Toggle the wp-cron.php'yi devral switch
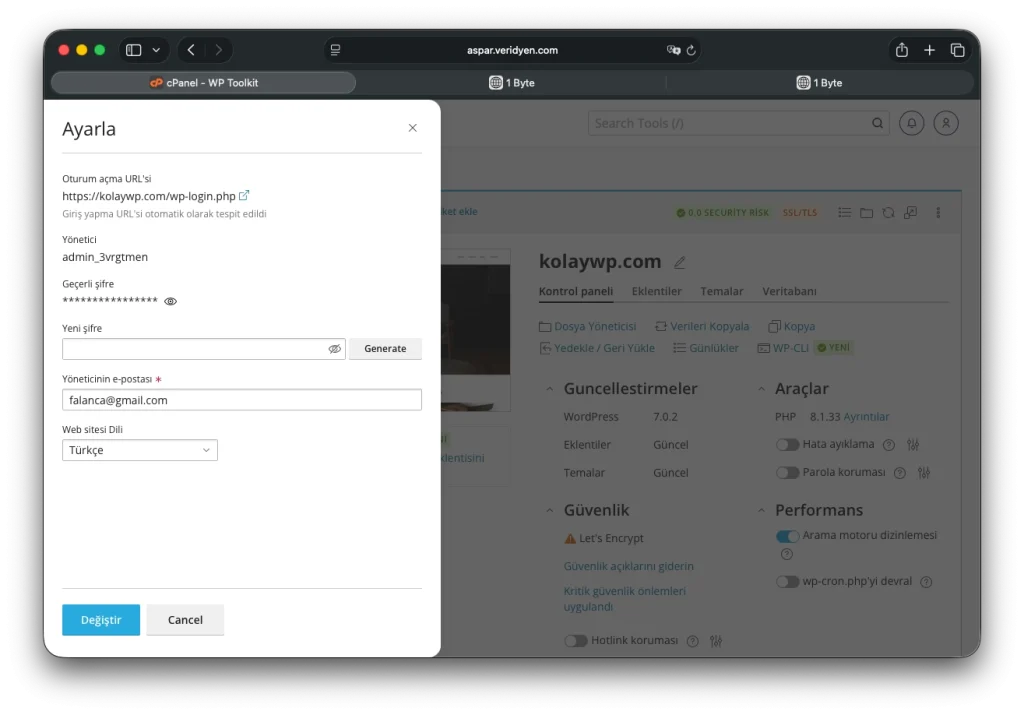Image resolution: width=1024 pixels, height=715 pixels. click(787, 582)
